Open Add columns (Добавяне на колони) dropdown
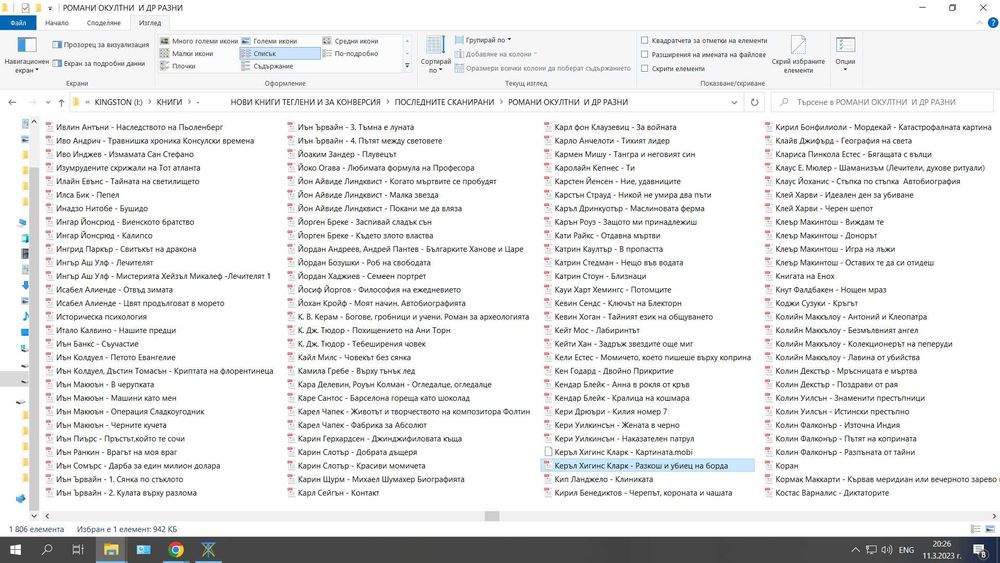The height and width of the screenshot is (563, 1000). (x=496, y=54)
